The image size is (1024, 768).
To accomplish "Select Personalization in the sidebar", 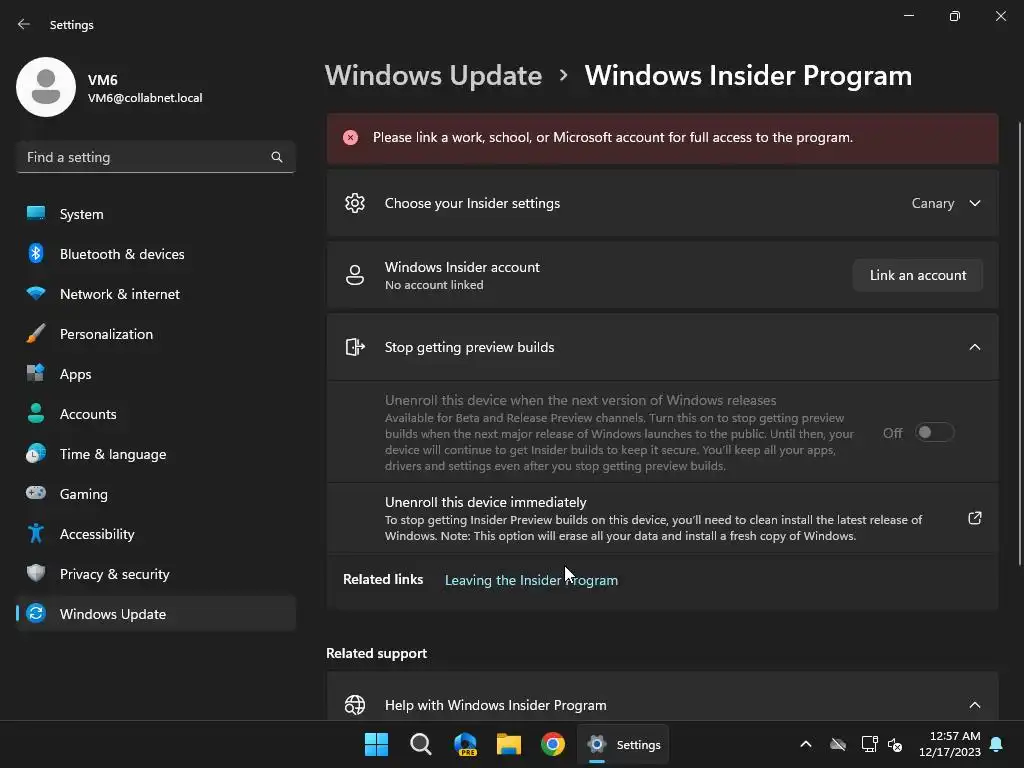I will tap(156, 334).
